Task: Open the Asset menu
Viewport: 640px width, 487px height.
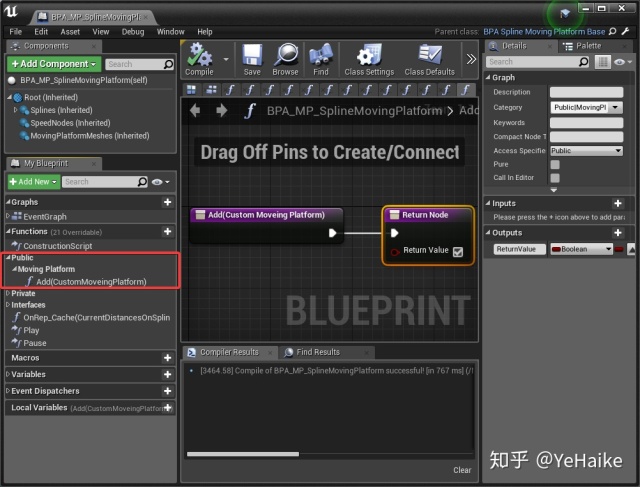Action: pos(70,31)
